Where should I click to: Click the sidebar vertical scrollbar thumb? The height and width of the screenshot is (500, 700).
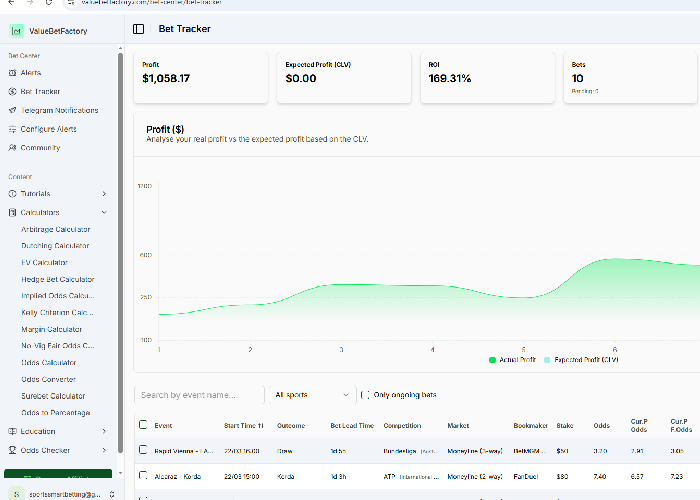pos(120,252)
